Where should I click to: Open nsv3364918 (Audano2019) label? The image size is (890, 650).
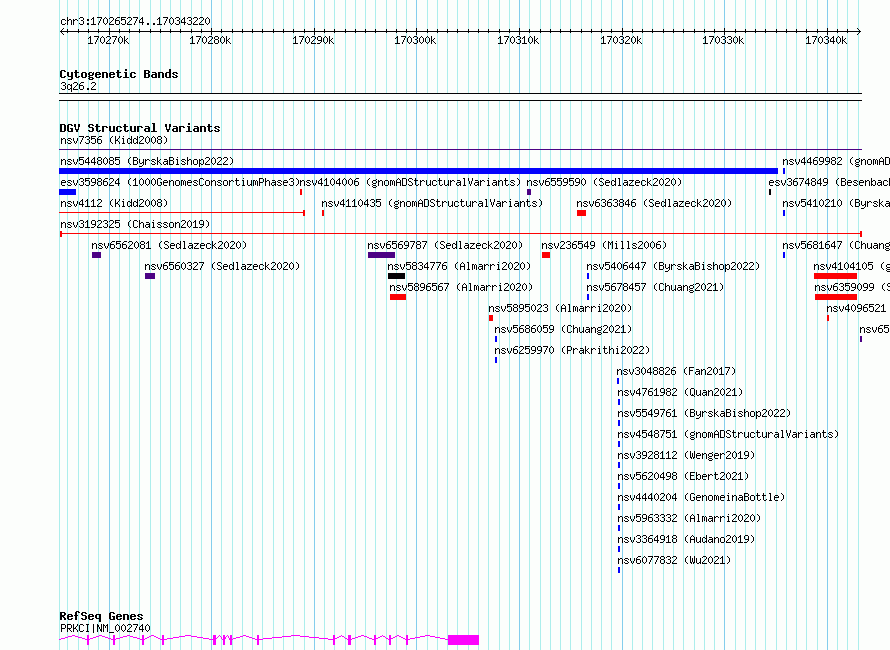tap(686, 539)
